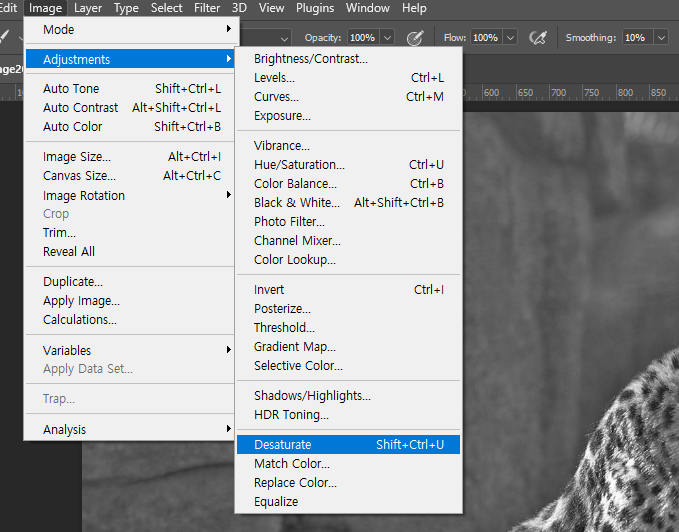Viewport: 679px width, 532px height.
Task: Expand the Analysis submenu
Action: (x=129, y=429)
